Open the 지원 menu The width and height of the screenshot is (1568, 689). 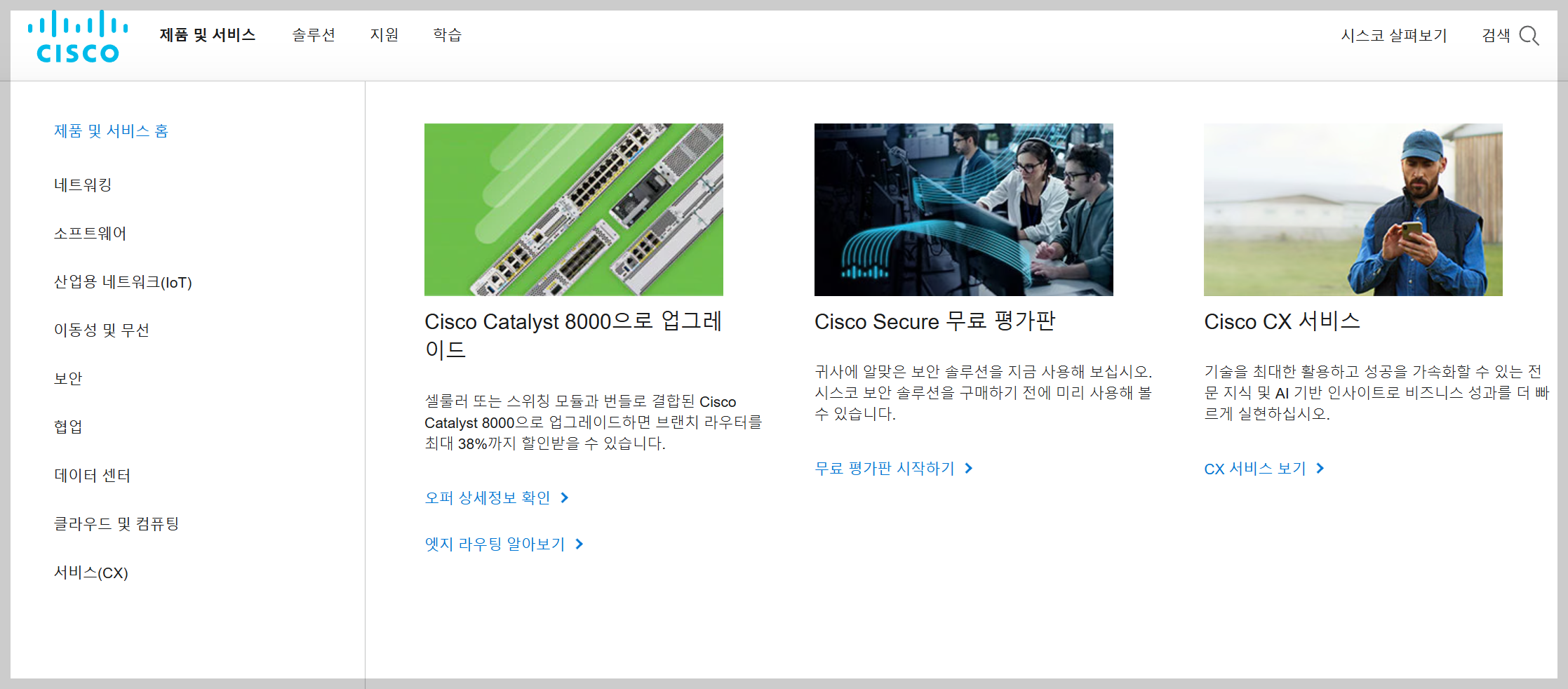point(384,35)
